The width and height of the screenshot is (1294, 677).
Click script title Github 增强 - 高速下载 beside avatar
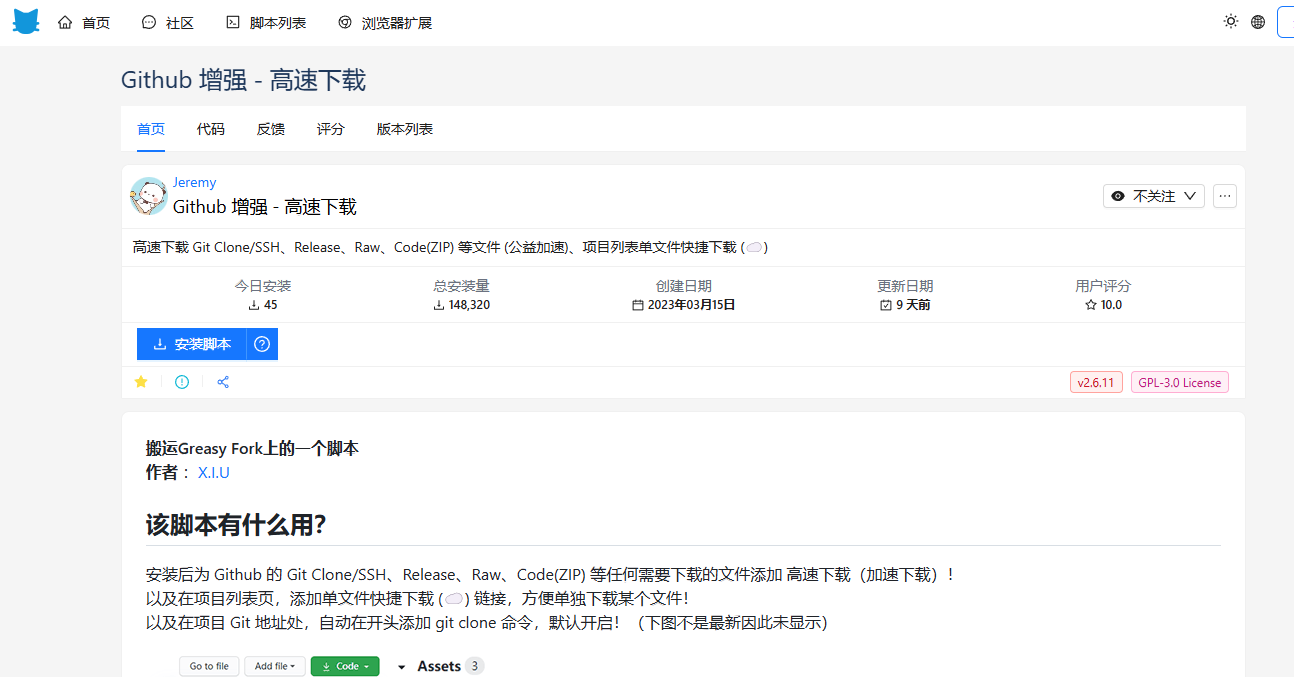(265, 207)
